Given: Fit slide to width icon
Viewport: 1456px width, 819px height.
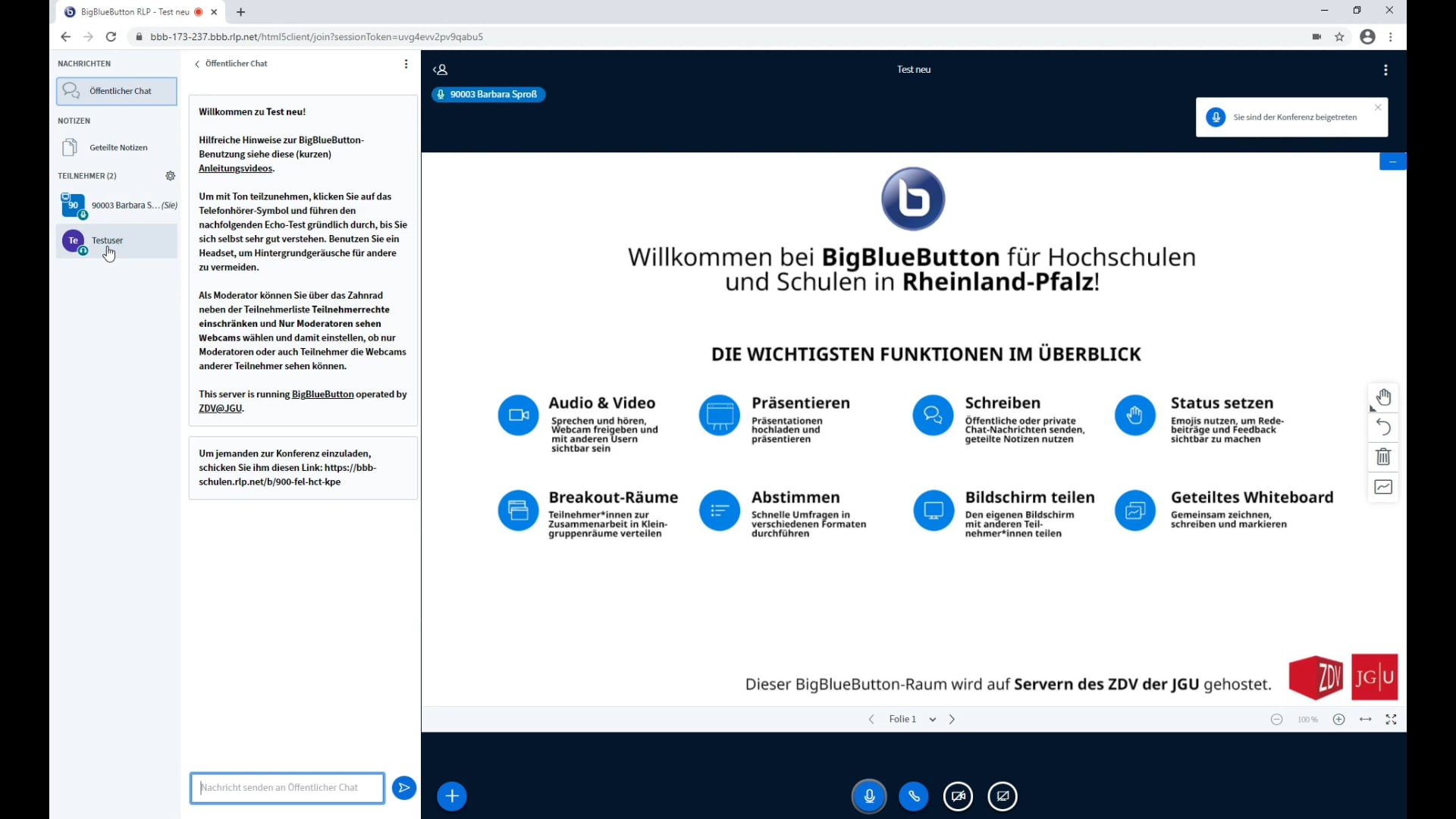Looking at the screenshot, I should coord(1366,720).
